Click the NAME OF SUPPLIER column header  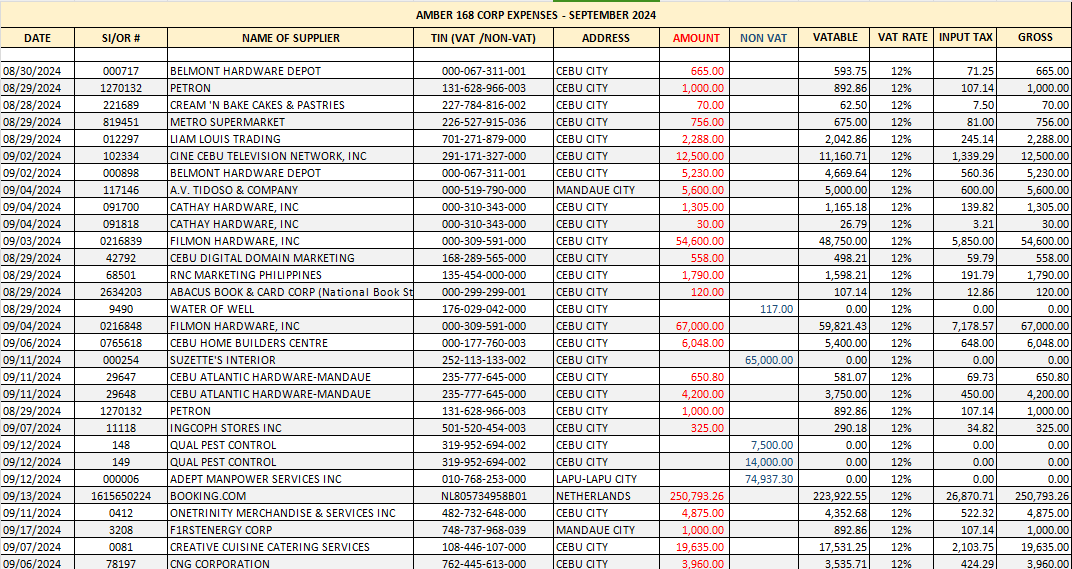291,38
